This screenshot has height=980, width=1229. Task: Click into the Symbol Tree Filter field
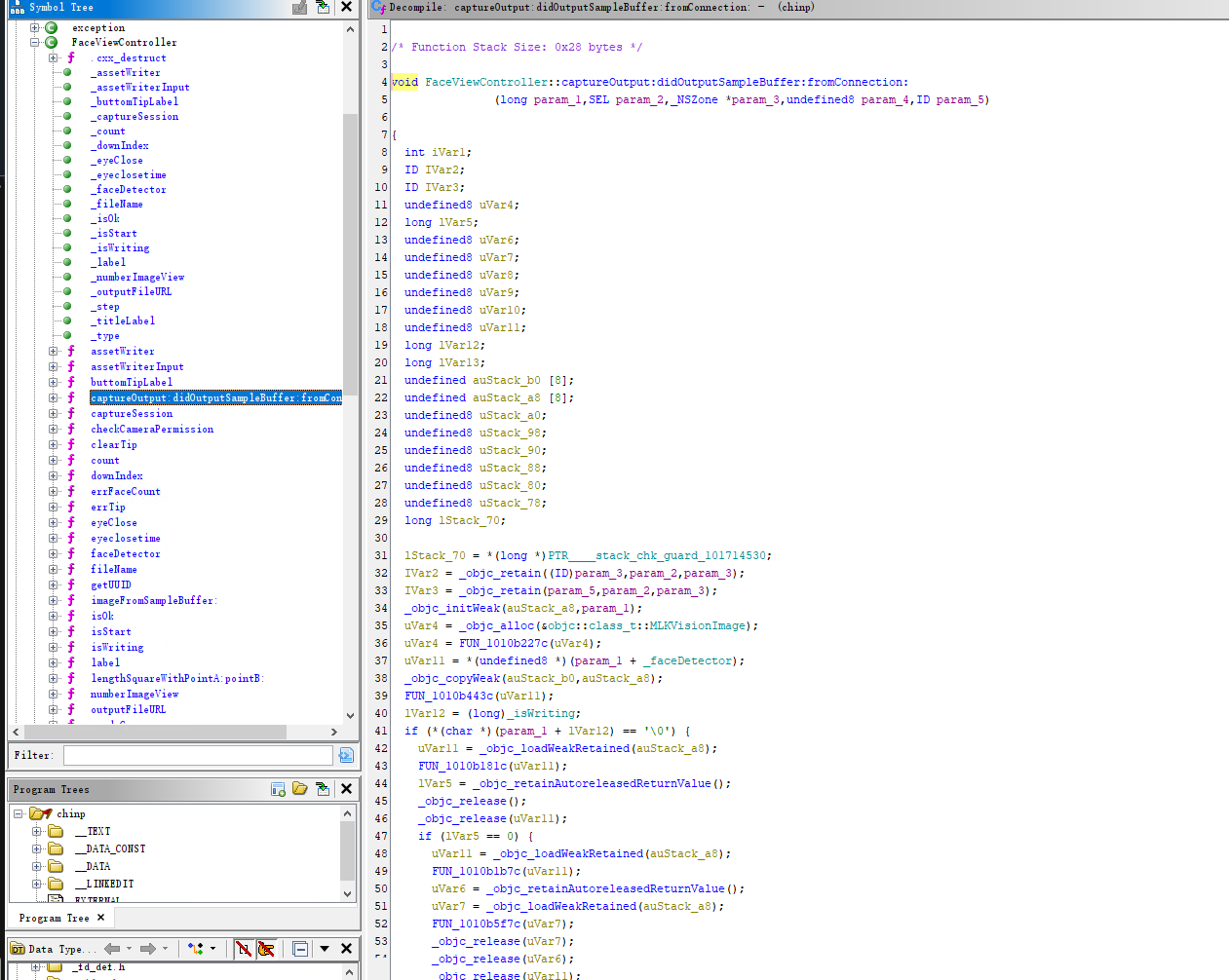pyautogui.click(x=198, y=755)
